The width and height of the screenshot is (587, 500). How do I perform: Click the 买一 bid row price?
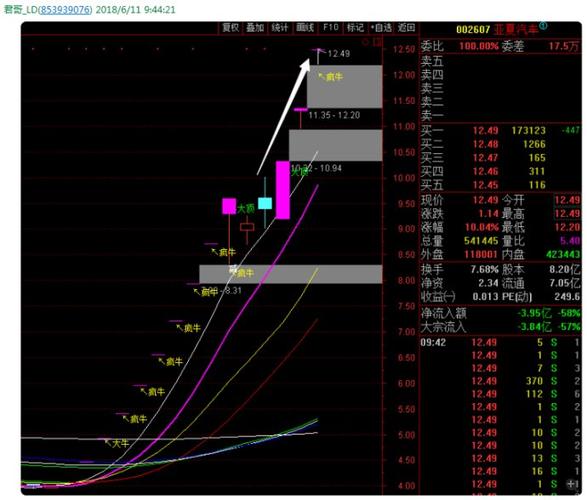[x=485, y=131]
